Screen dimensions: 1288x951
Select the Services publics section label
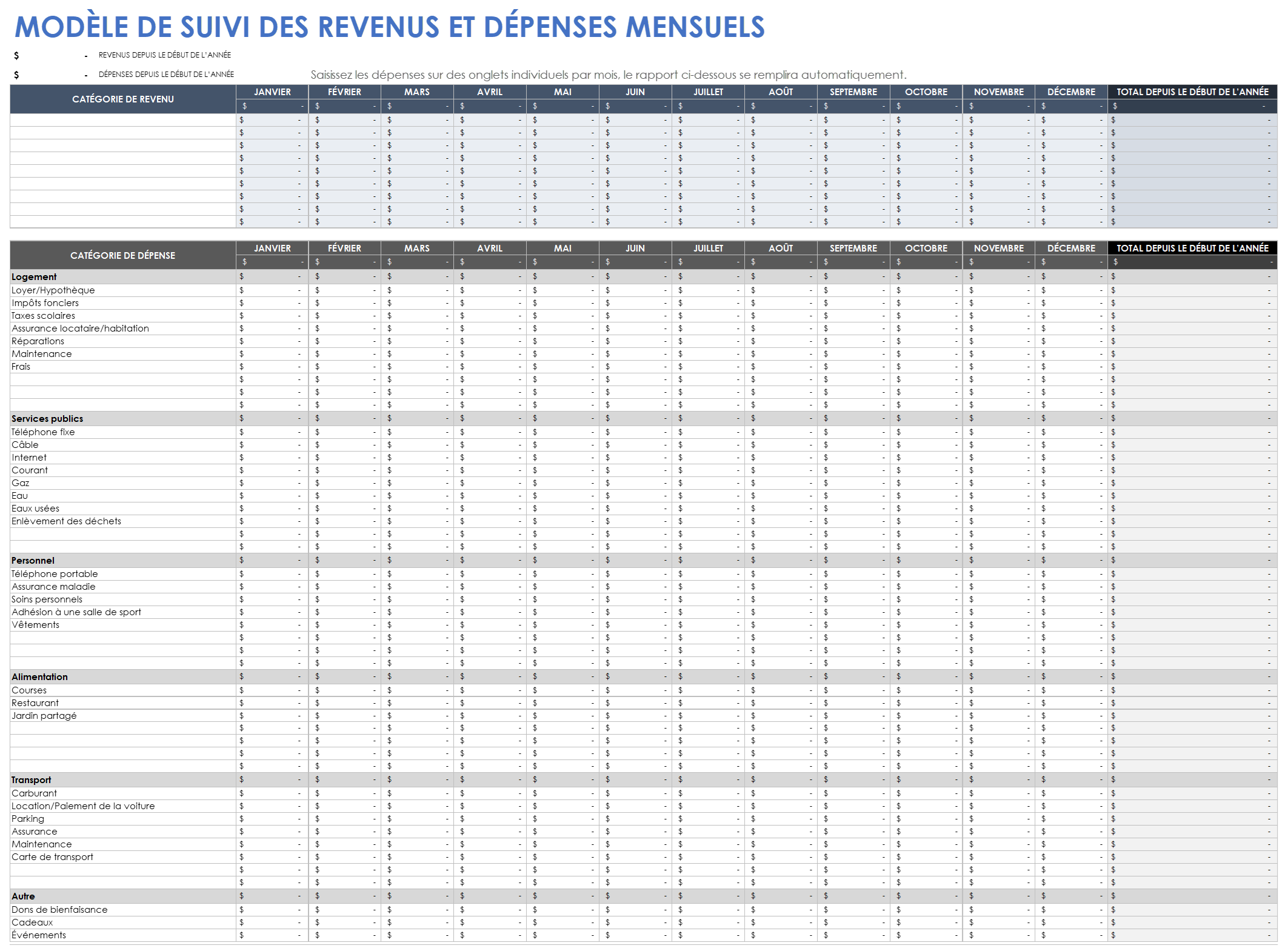(x=47, y=419)
